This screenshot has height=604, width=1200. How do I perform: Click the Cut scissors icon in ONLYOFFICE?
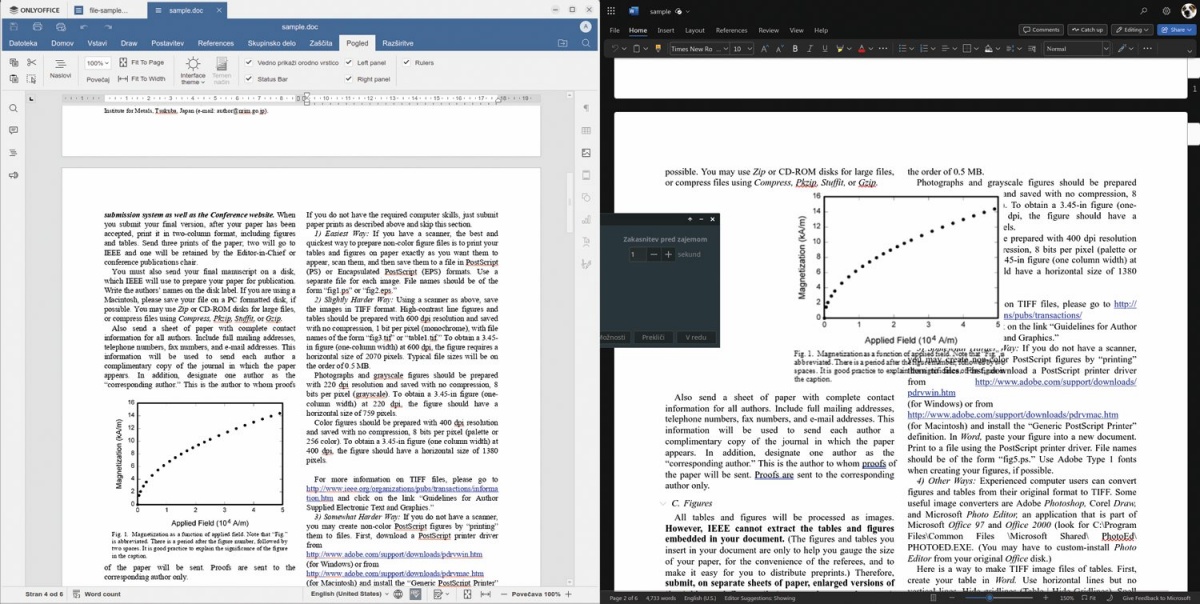point(32,62)
